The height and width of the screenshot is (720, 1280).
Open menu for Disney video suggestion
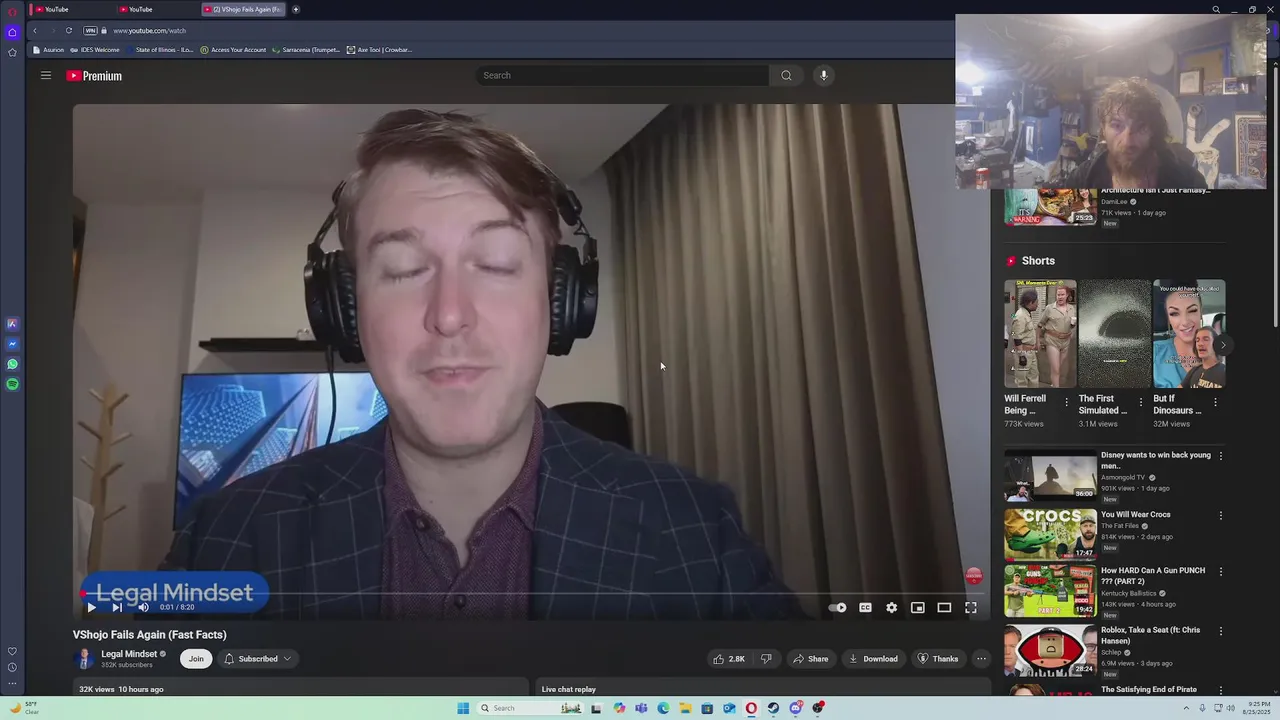(1220, 456)
